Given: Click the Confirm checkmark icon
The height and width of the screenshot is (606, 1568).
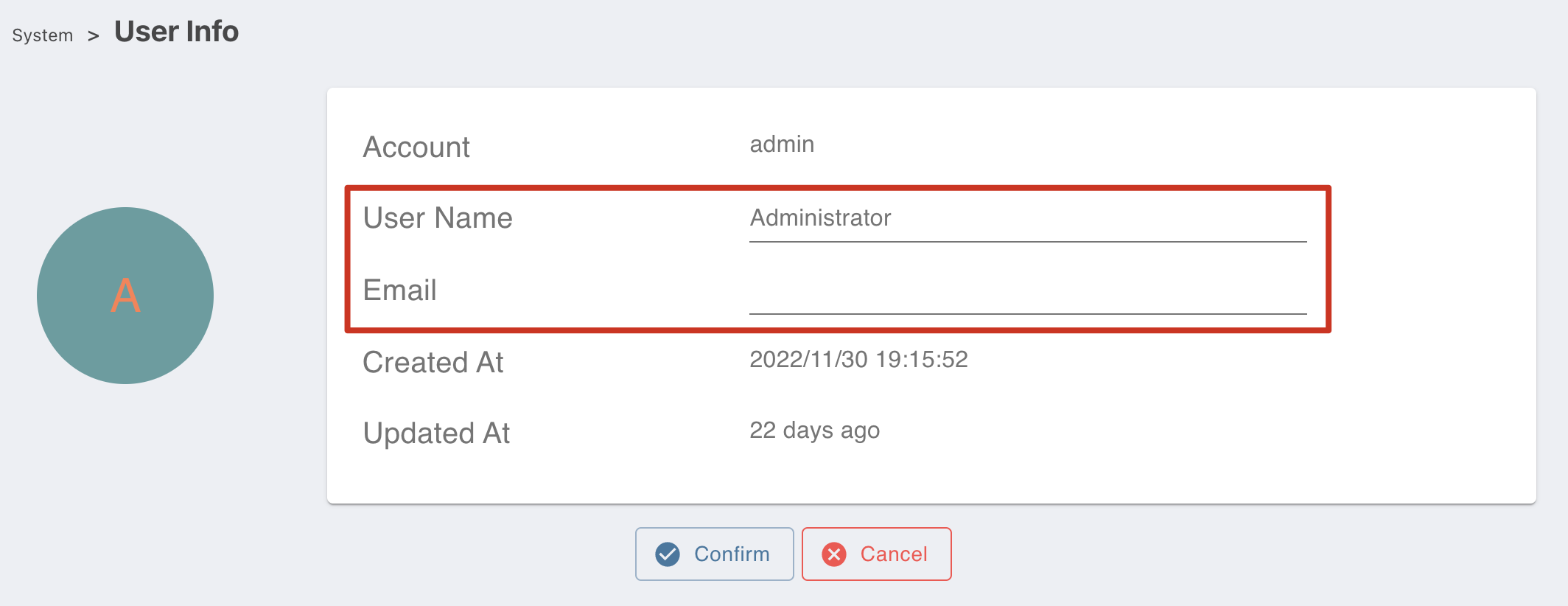Looking at the screenshot, I should coord(668,554).
